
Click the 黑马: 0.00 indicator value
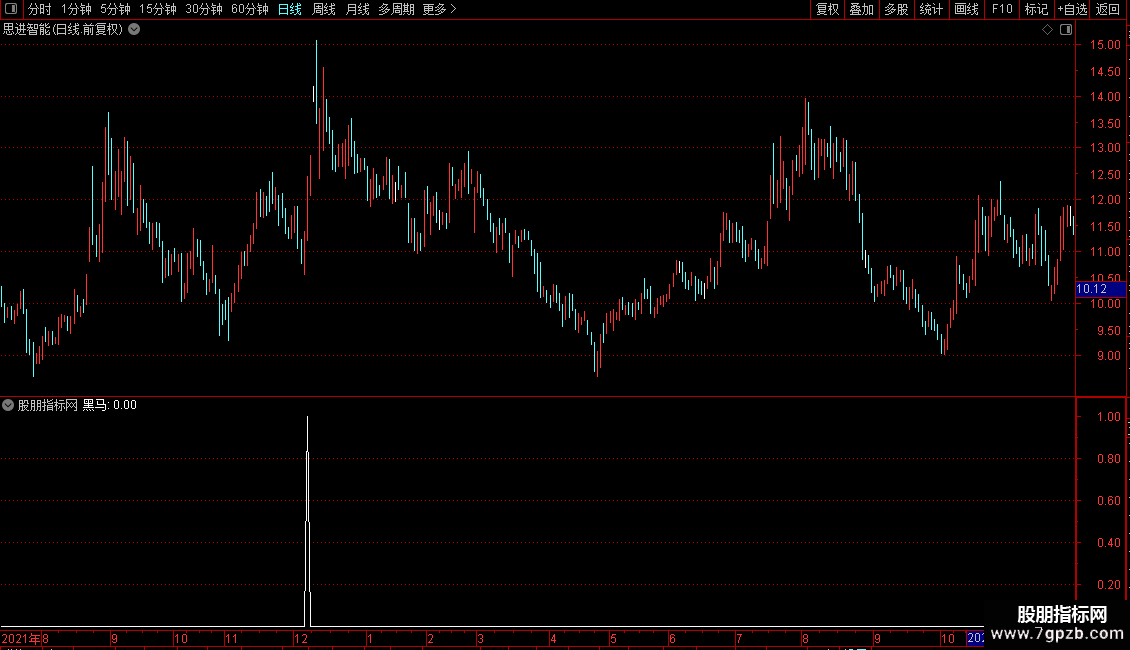tap(110, 405)
